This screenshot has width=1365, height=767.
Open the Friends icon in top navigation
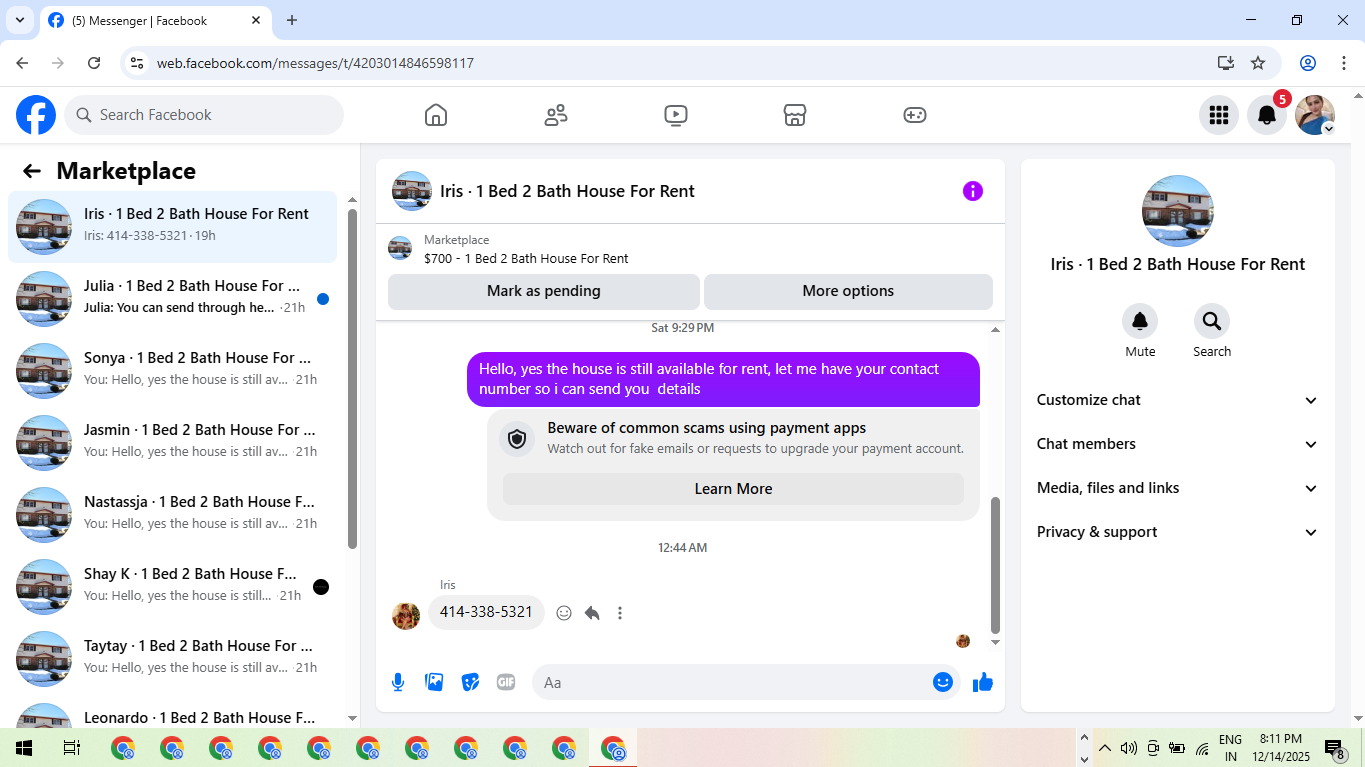click(x=556, y=115)
